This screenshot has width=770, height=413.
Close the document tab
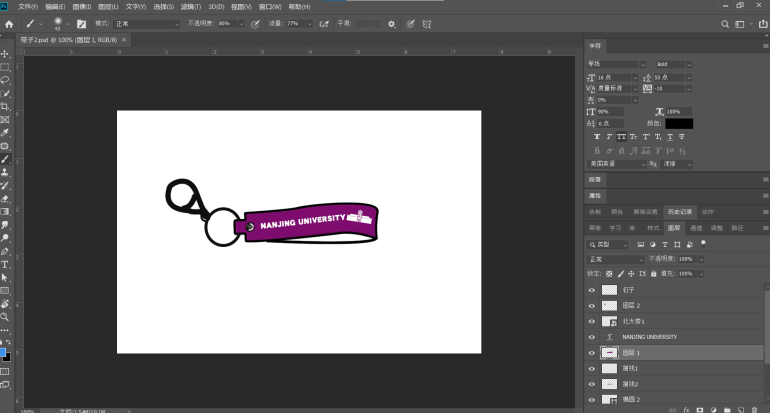click(124, 40)
